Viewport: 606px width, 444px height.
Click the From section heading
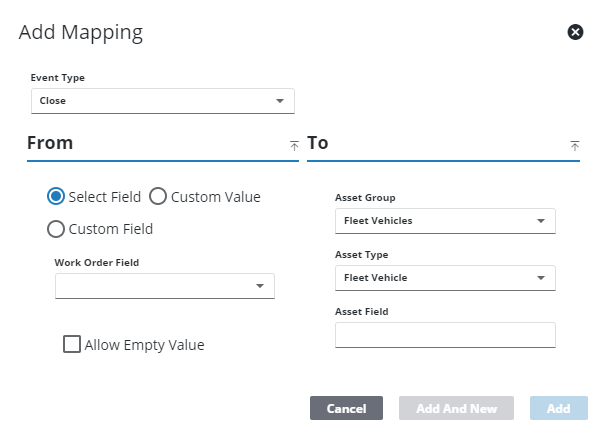tap(50, 143)
